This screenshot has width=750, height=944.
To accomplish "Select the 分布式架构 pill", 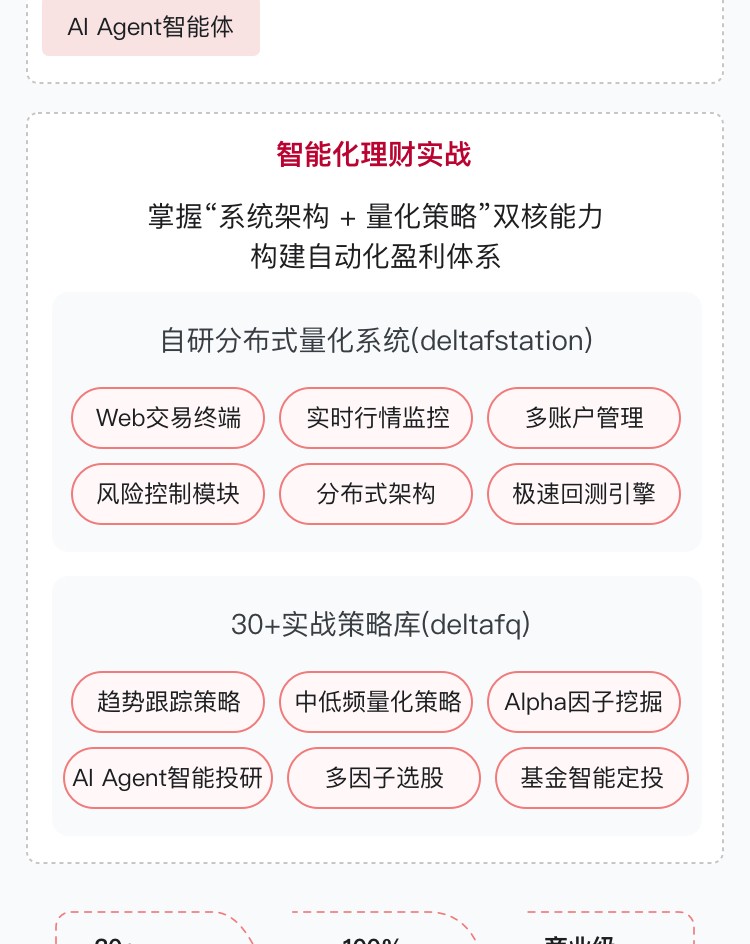I will point(376,493).
